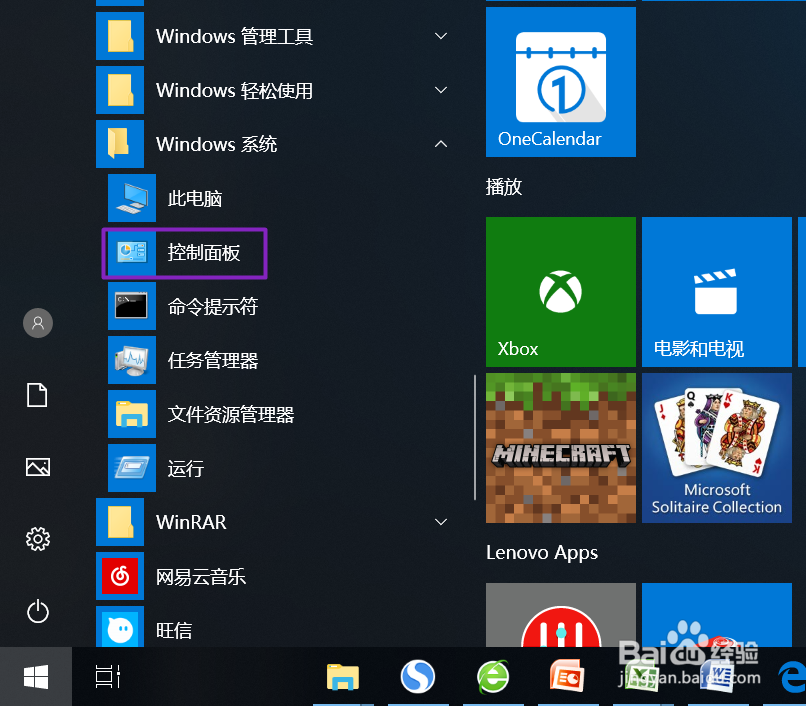Open Edge browser on taskbar
The height and width of the screenshot is (706, 806).
tap(793, 677)
